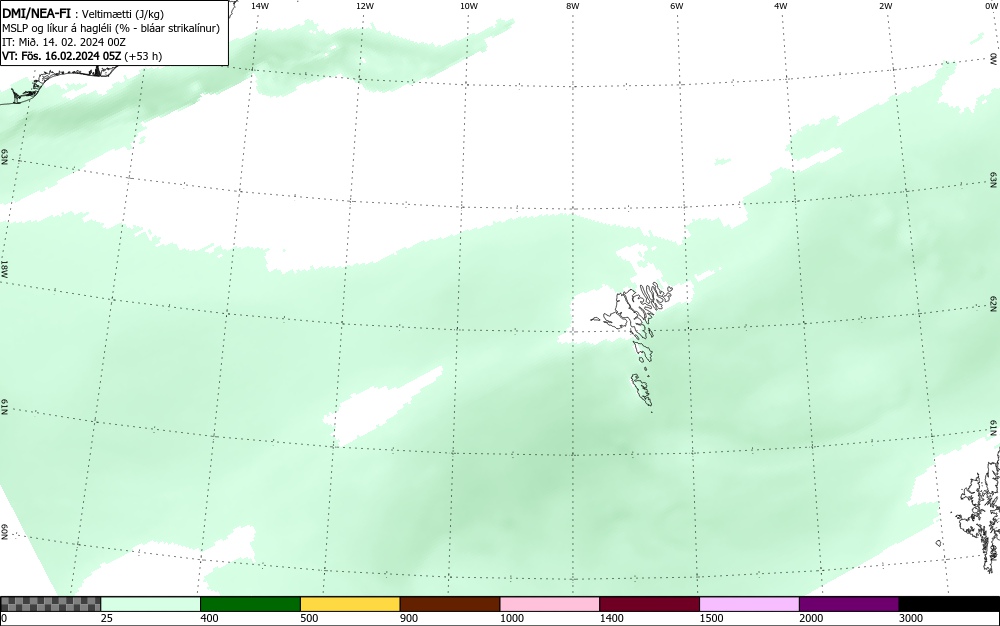Image resolution: width=1000 pixels, height=626 pixels.
Task: Click the legend value 1400
Action: pyautogui.click(x=611, y=618)
